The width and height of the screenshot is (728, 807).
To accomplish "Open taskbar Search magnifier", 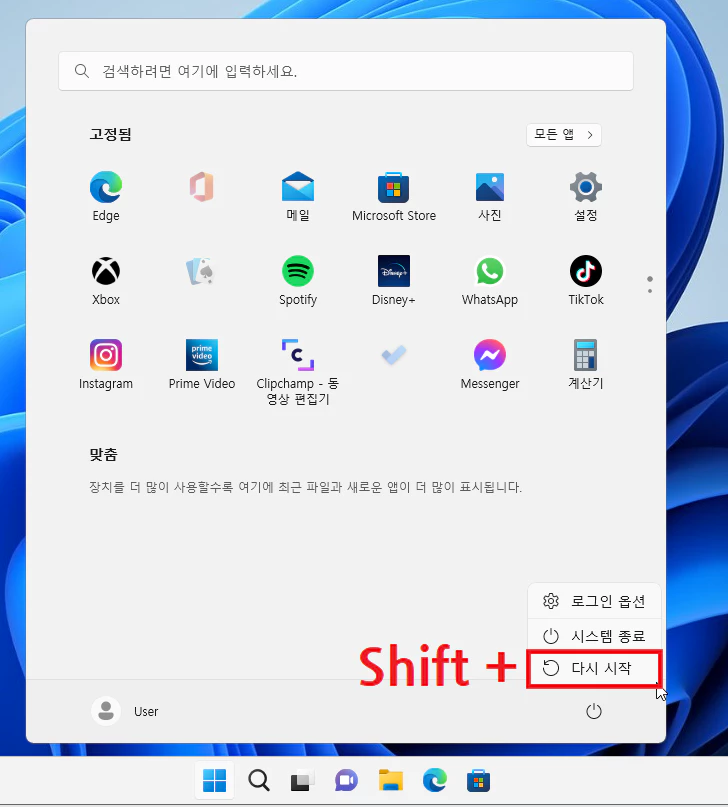I will tap(259, 781).
